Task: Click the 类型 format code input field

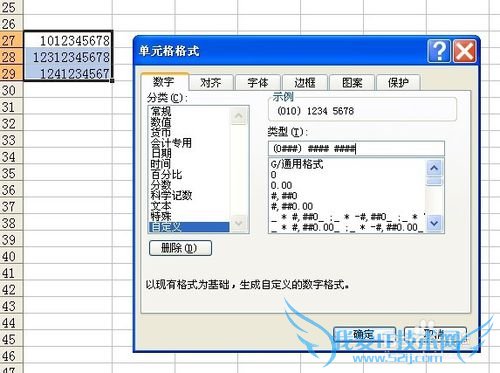Action: pos(356,148)
